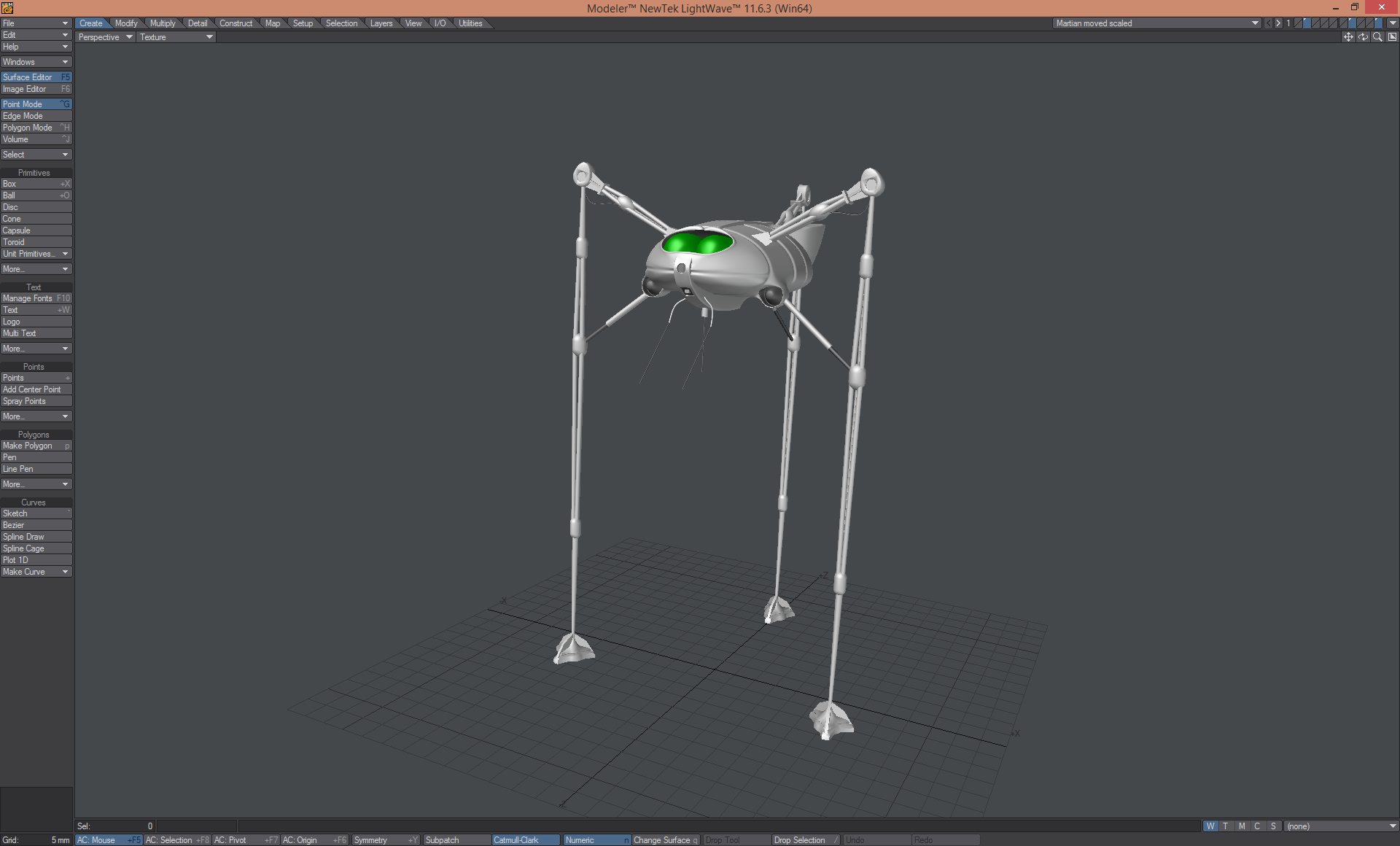This screenshot has width=1400, height=846.
Task: Toggle Symmetry mode on
Action: tap(385, 840)
